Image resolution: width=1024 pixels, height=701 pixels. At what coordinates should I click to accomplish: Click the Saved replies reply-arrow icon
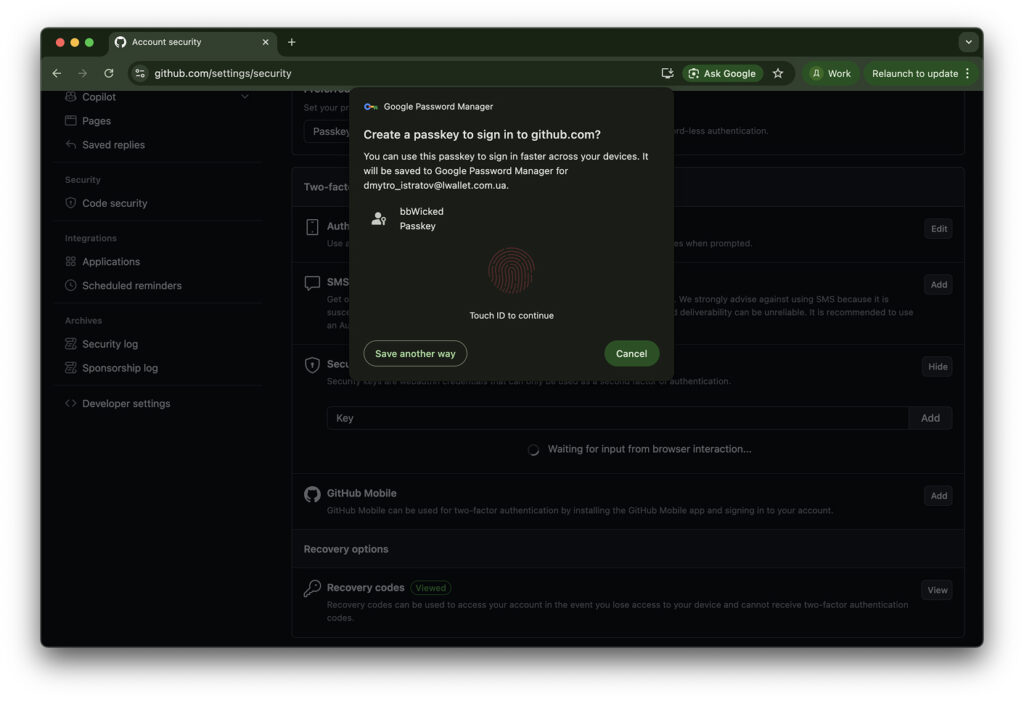coord(71,144)
